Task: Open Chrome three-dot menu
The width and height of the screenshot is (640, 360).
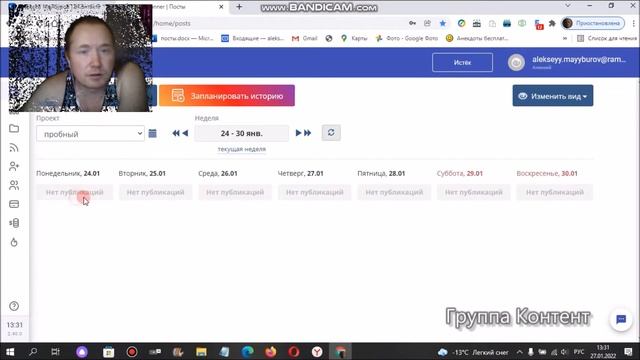Action: point(633,23)
